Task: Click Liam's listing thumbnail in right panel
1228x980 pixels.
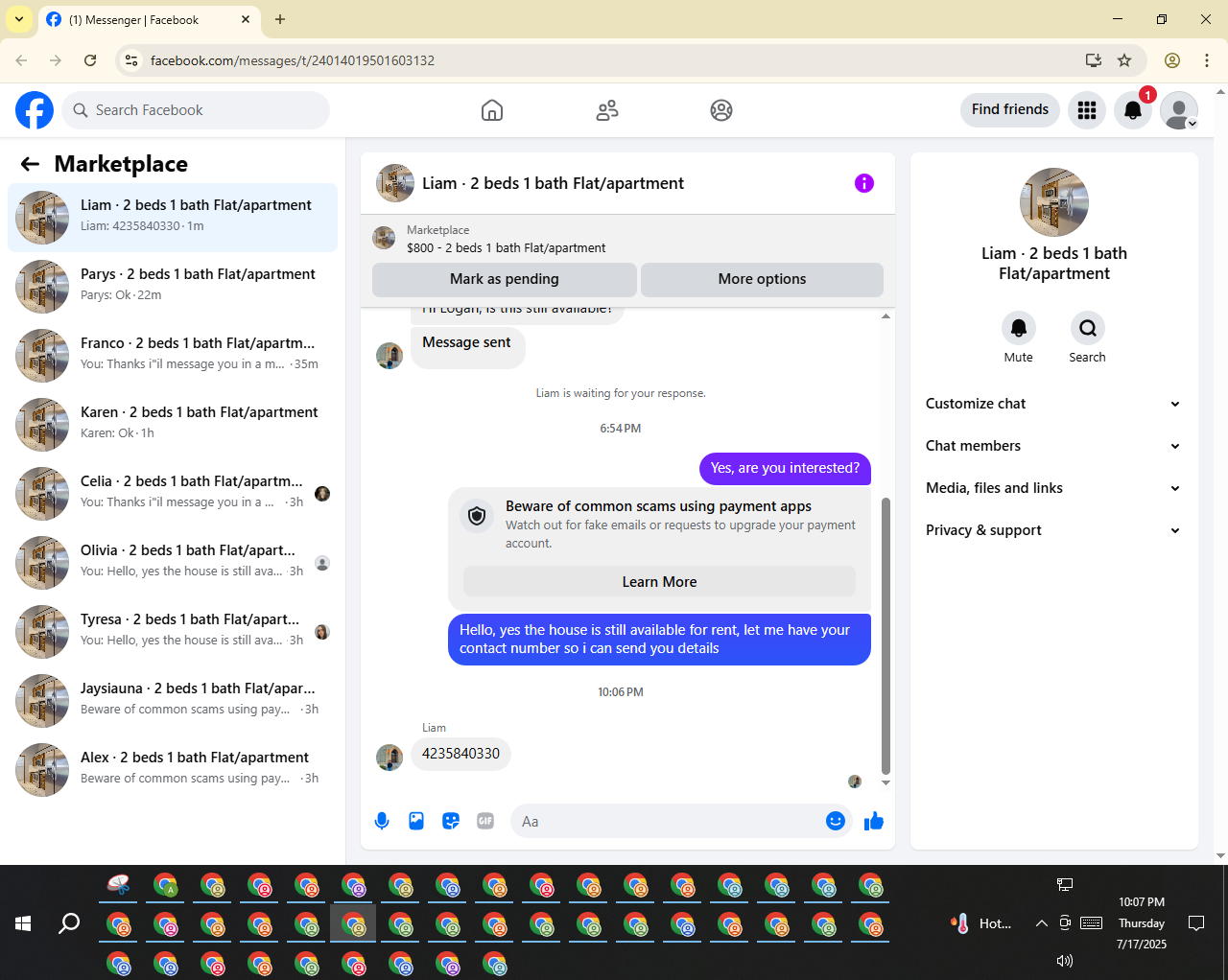Action: [x=1054, y=202]
